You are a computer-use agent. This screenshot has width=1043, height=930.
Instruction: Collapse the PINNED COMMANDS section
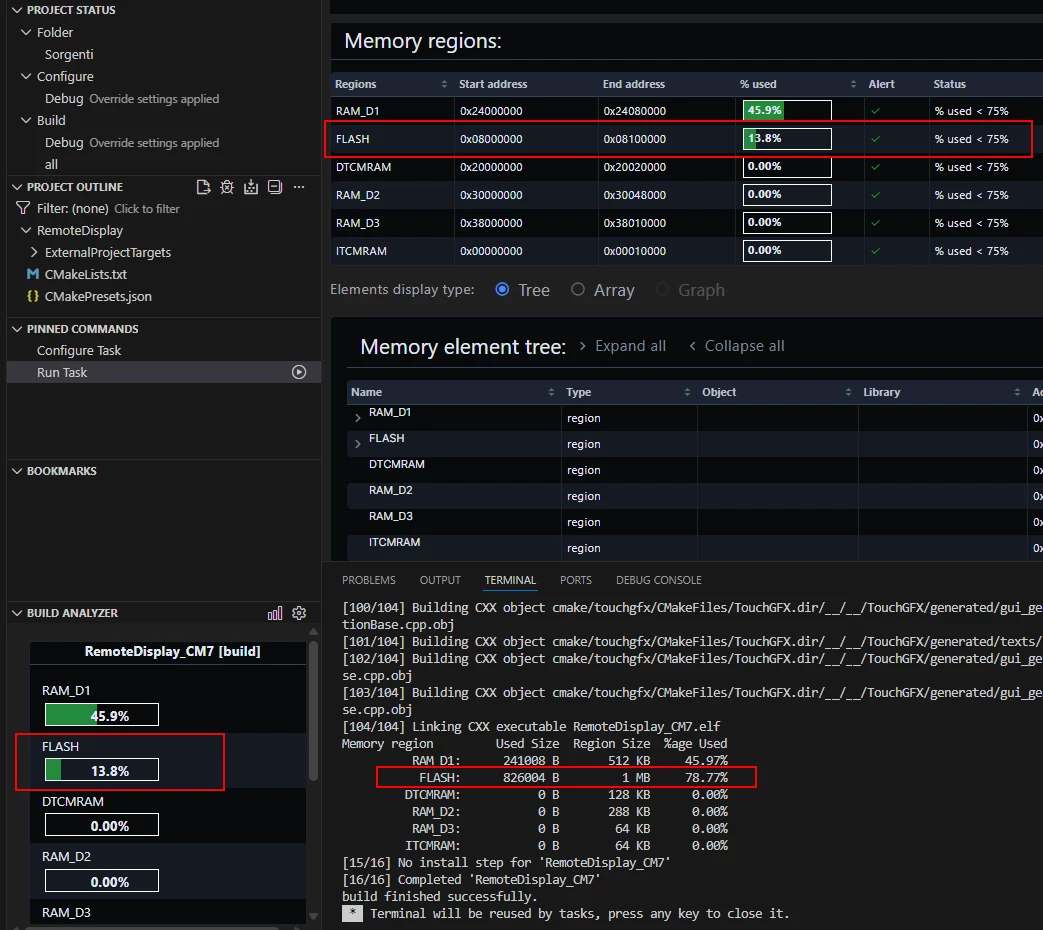pos(17,329)
